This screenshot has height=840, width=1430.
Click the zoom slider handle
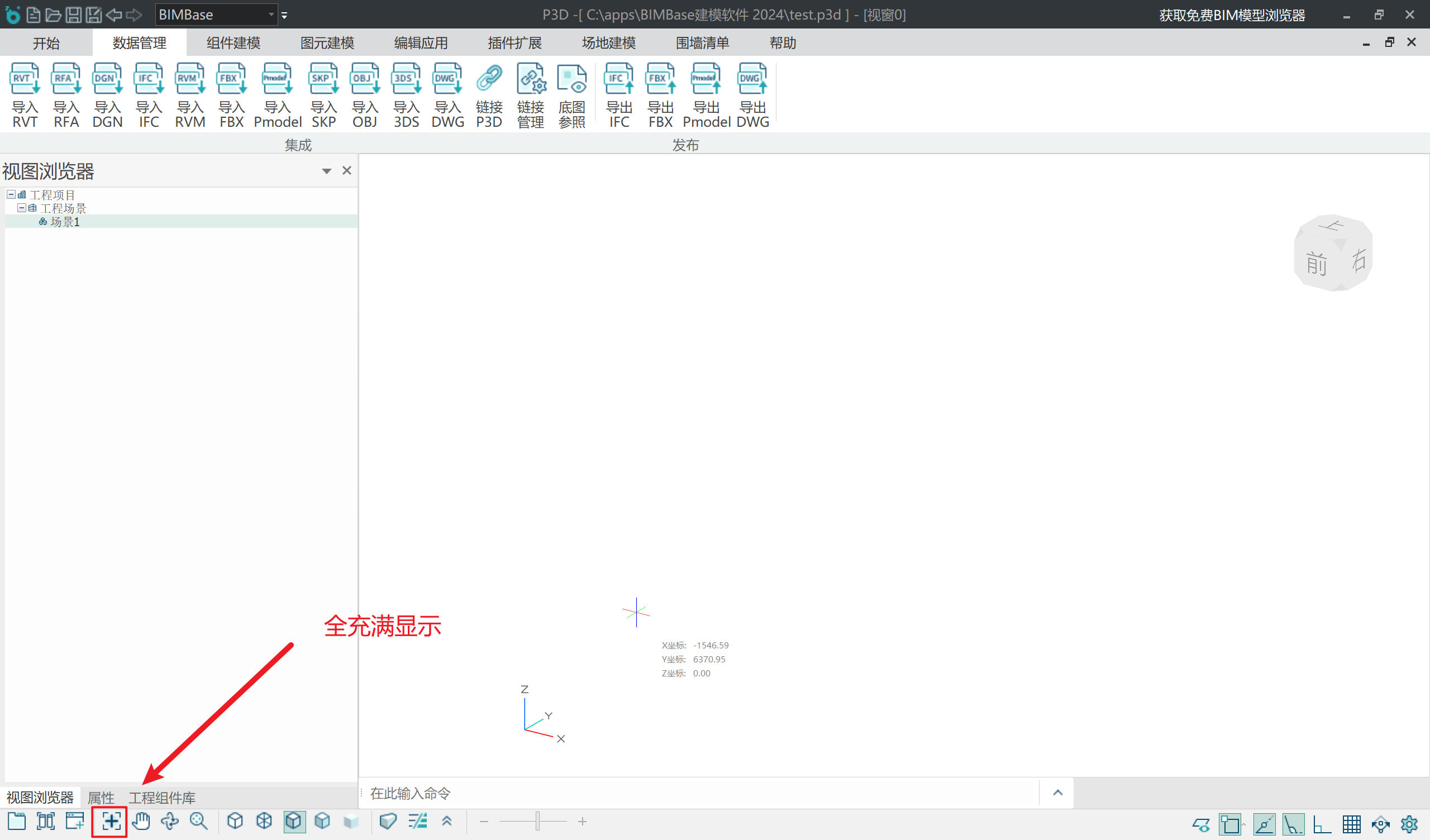pyautogui.click(x=537, y=821)
